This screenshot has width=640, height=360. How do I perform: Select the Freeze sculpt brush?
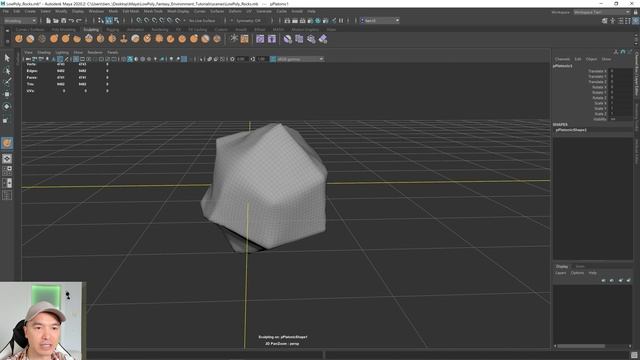(217, 39)
